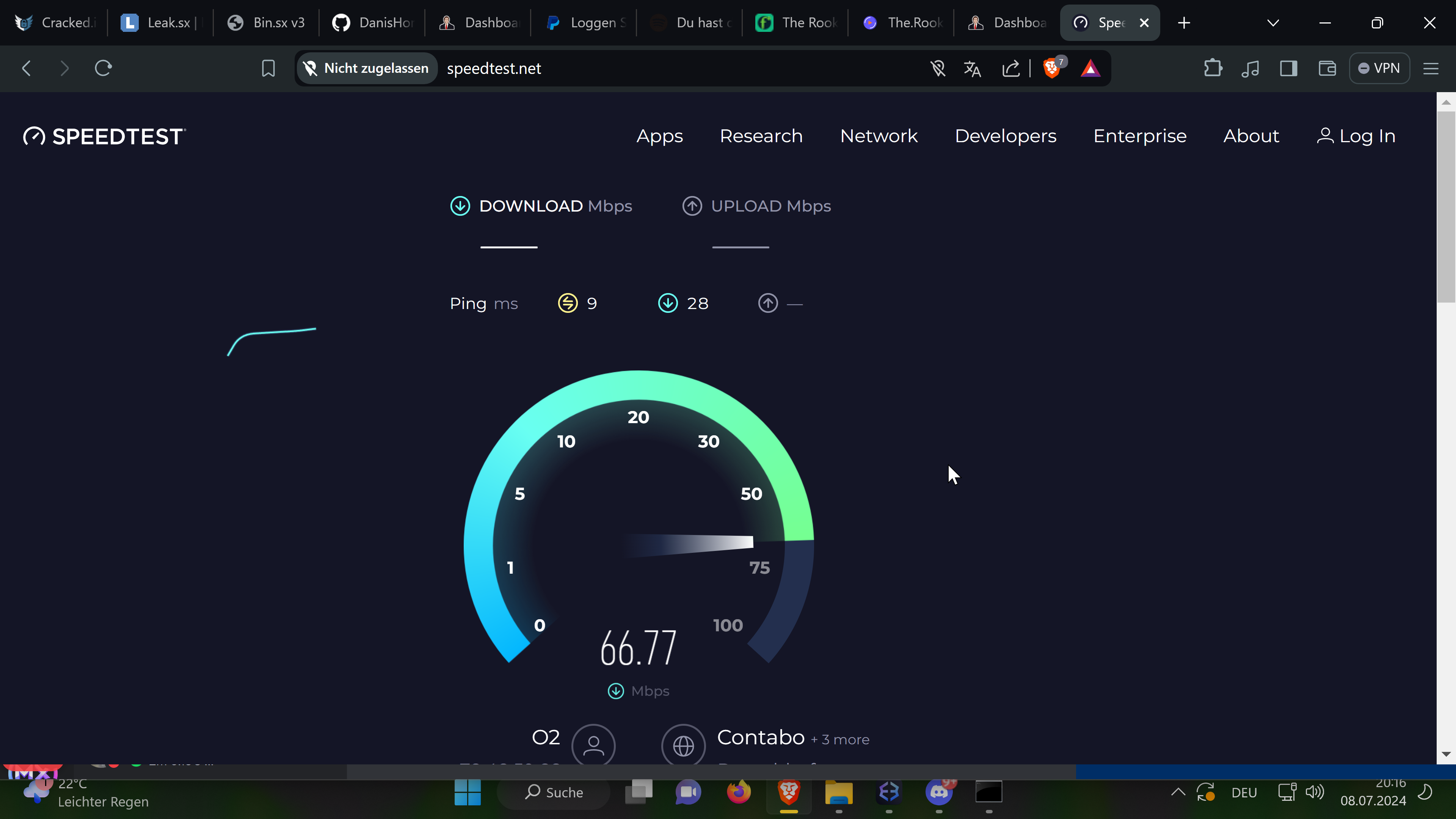Click the Brave Shields lion icon
1456x819 pixels.
pyautogui.click(x=1051, y=68)
